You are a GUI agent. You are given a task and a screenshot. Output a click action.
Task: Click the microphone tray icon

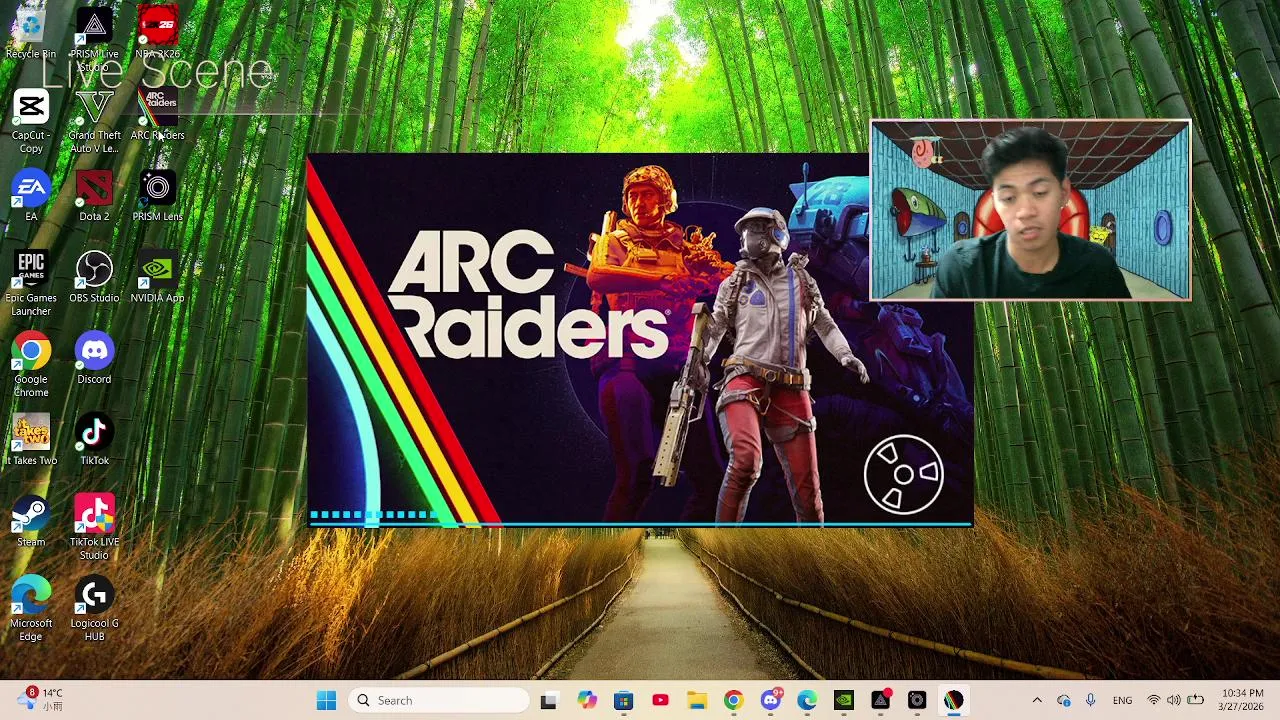click(x=1090, y=700)
